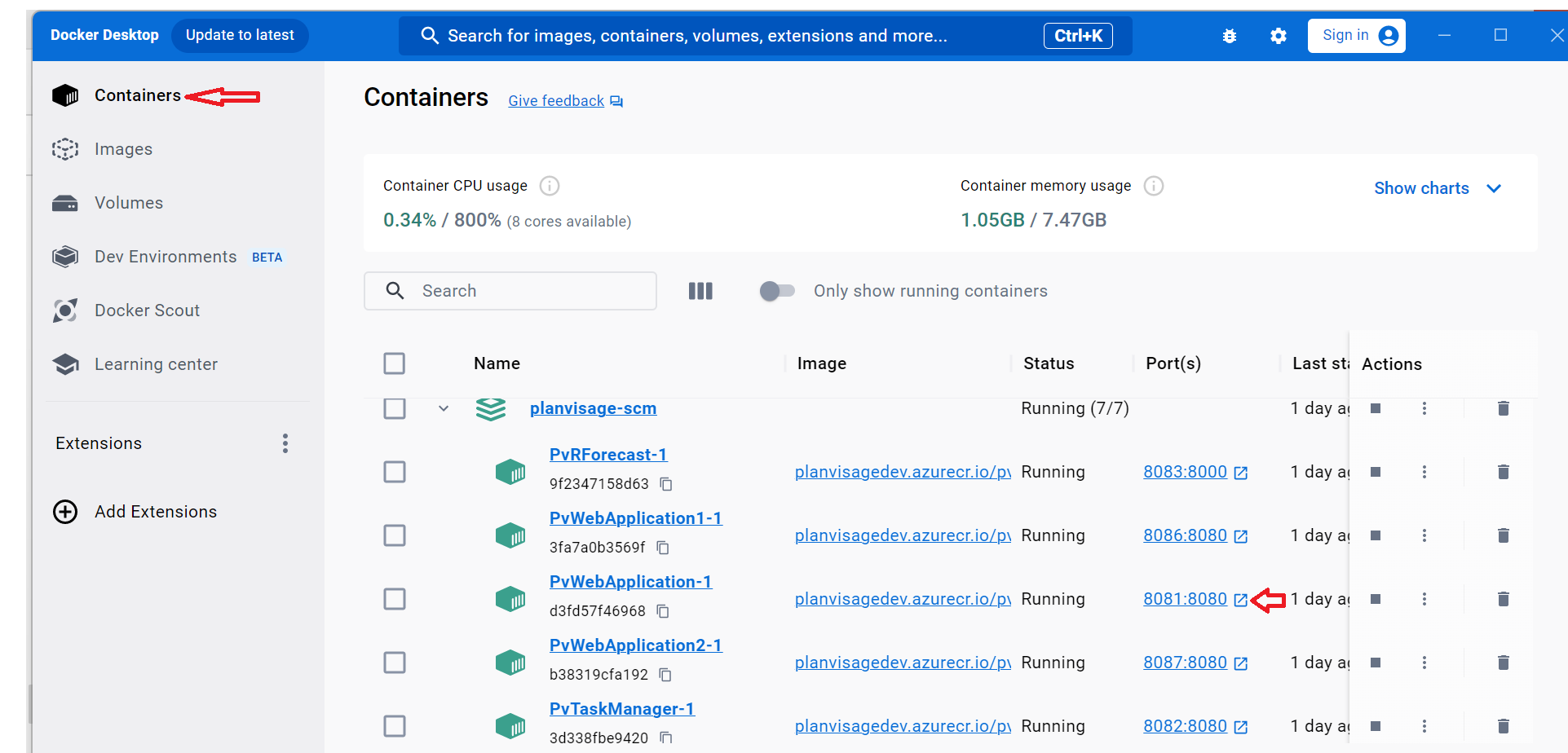Delete the PvRForecast-1 container

point(1504,472)
